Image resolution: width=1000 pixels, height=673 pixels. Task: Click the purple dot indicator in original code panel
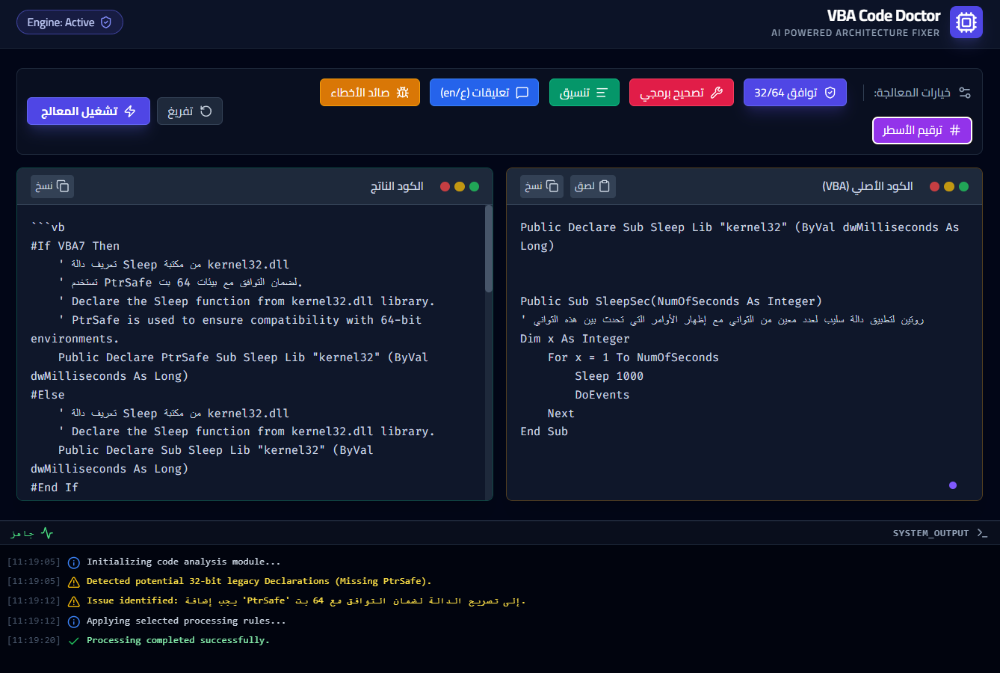(952, 485)
